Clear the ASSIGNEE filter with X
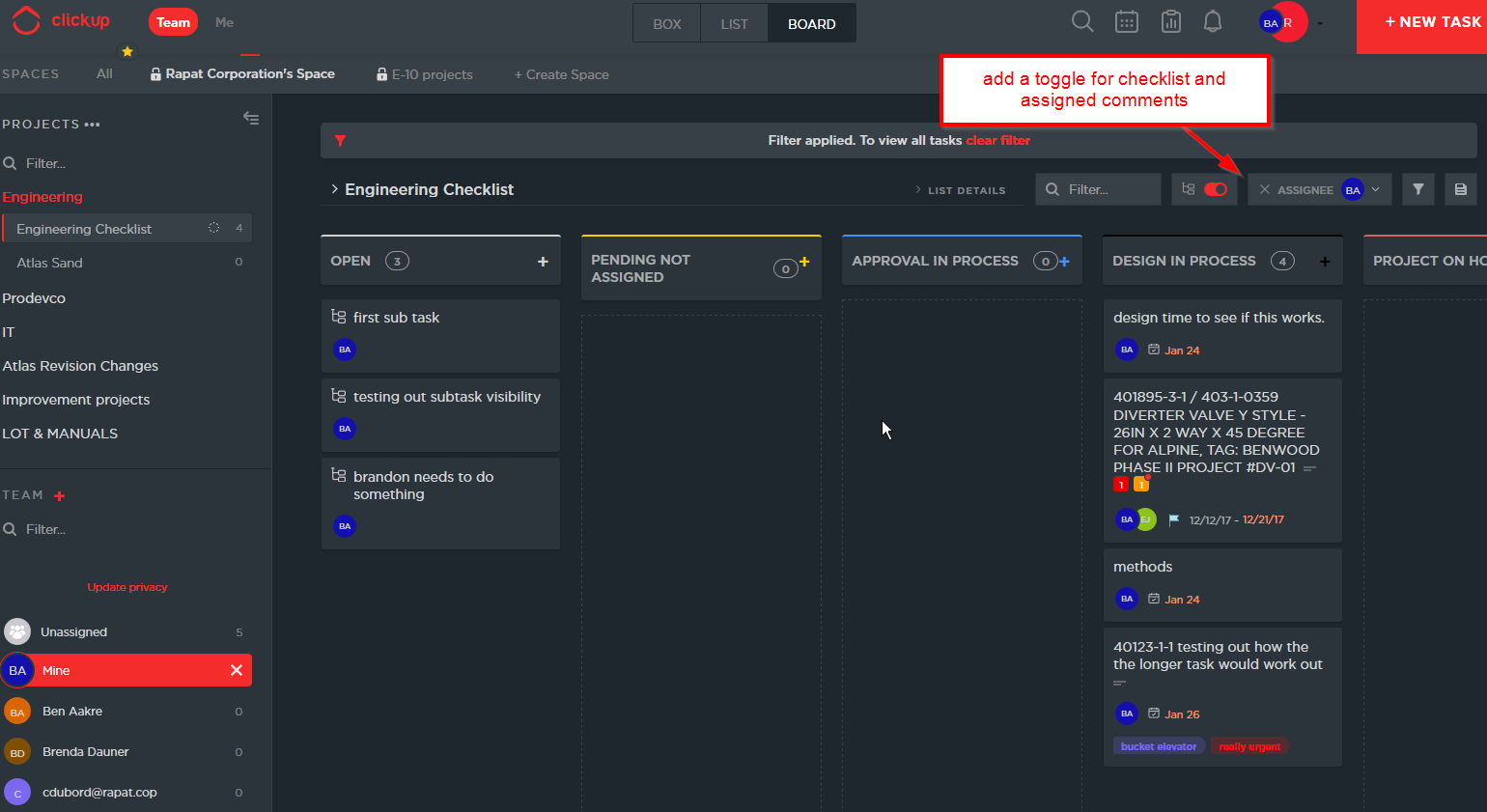 1265,190
